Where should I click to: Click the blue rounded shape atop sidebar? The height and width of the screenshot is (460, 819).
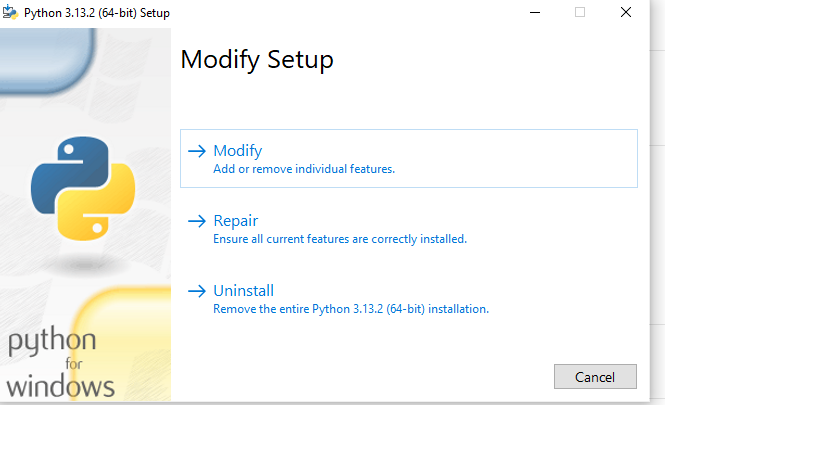48,61
